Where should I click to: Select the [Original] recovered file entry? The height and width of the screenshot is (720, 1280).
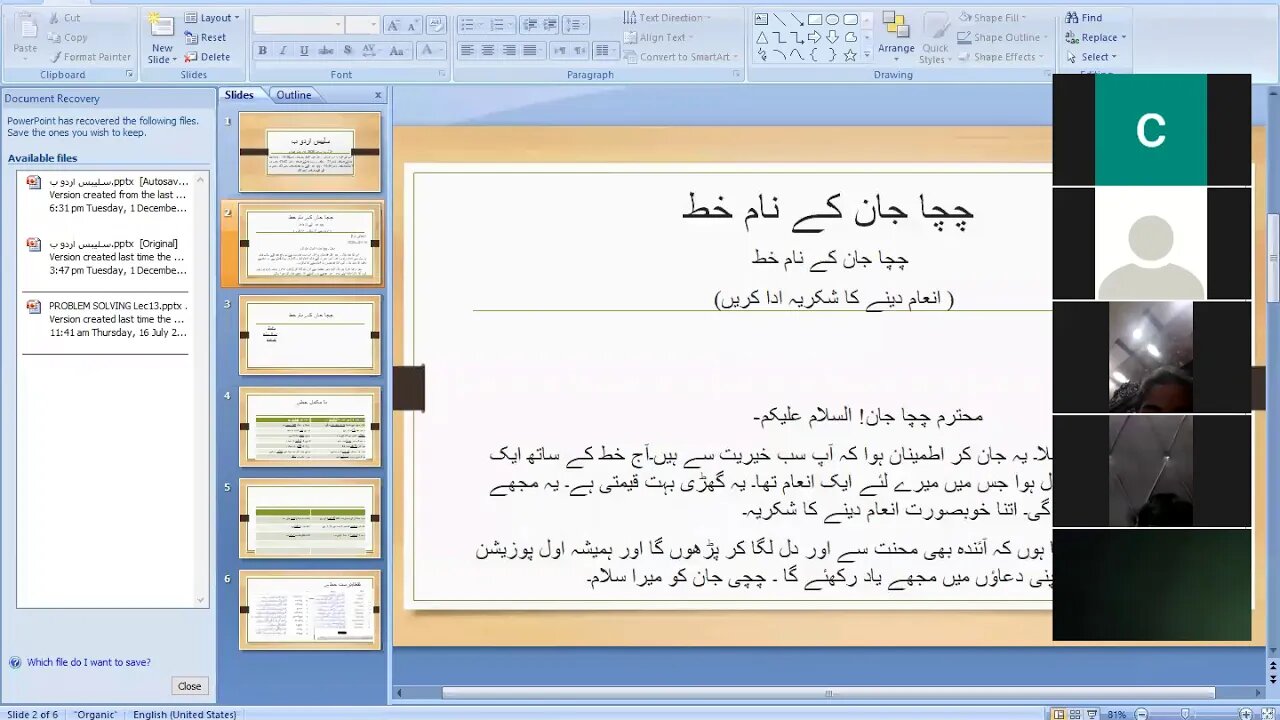107,257
